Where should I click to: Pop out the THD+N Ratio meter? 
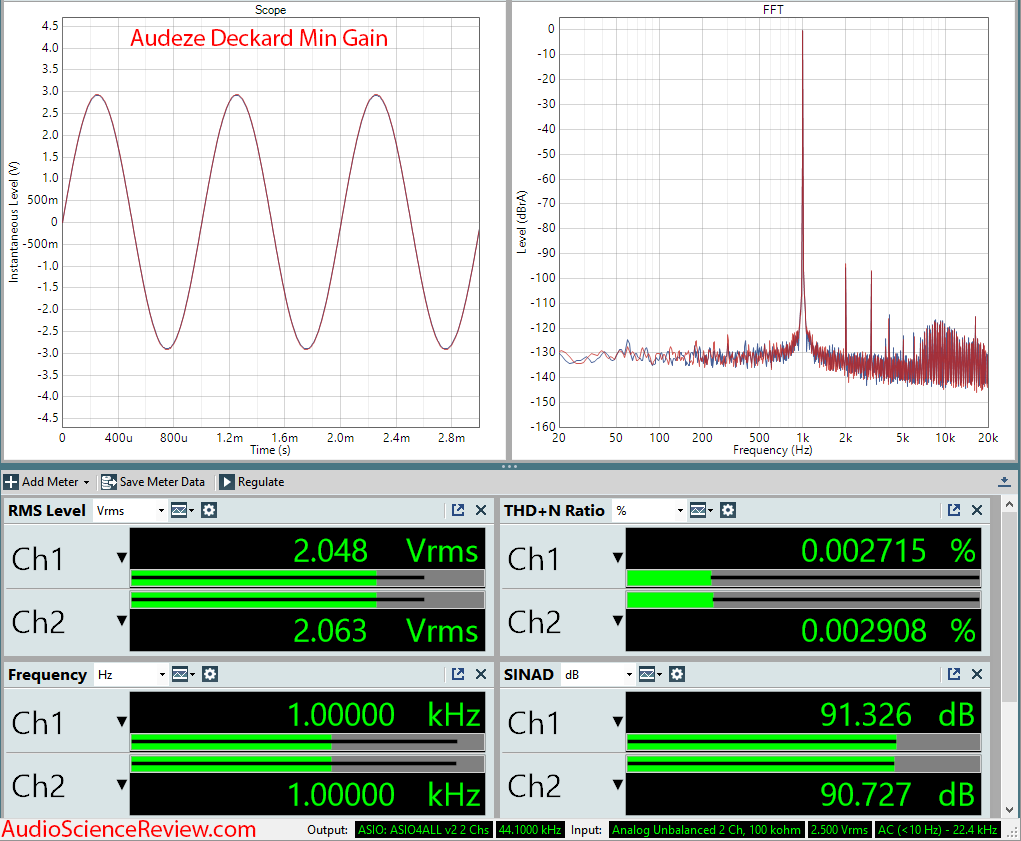coord(954,511)
